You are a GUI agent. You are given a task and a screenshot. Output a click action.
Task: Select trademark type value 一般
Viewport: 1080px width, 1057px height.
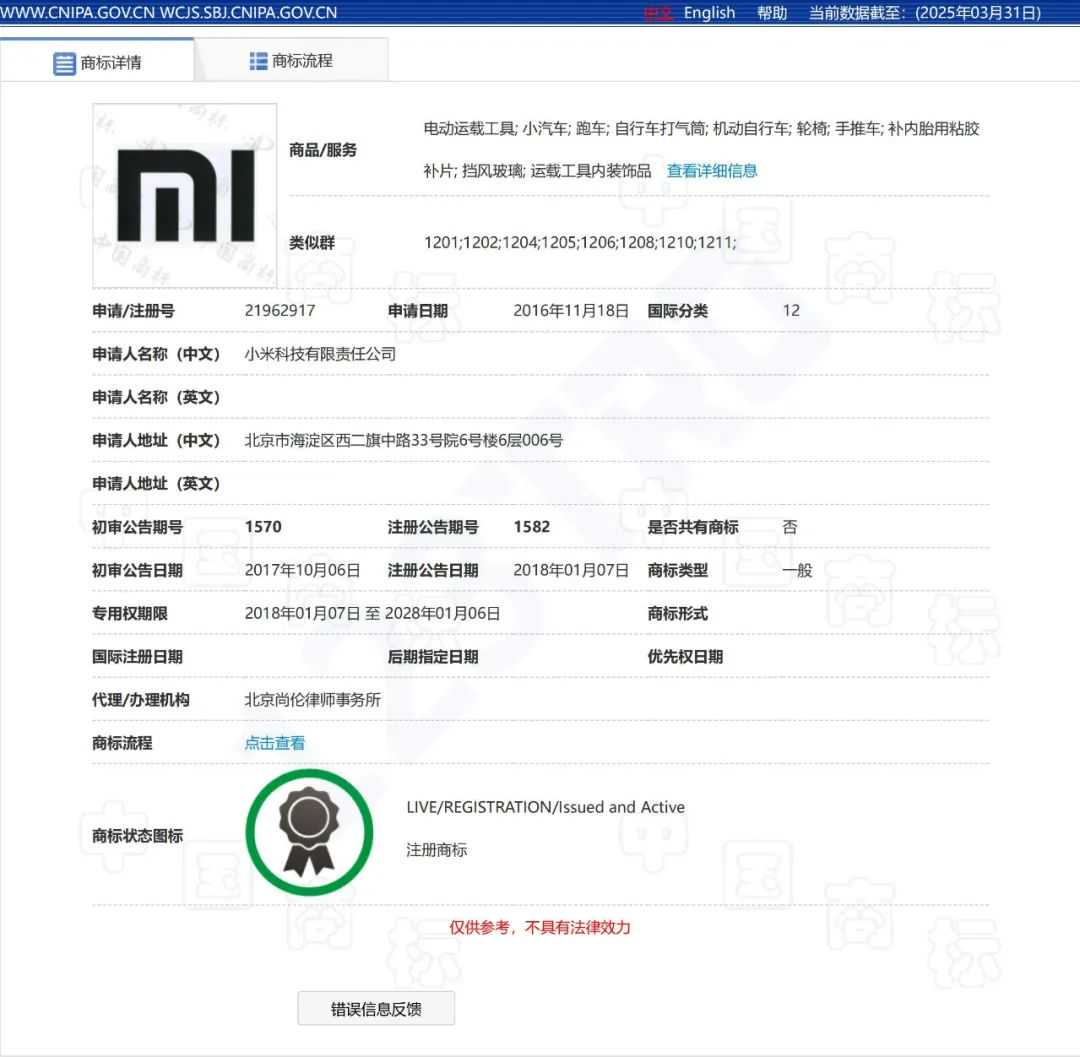[x=798, y=570]
